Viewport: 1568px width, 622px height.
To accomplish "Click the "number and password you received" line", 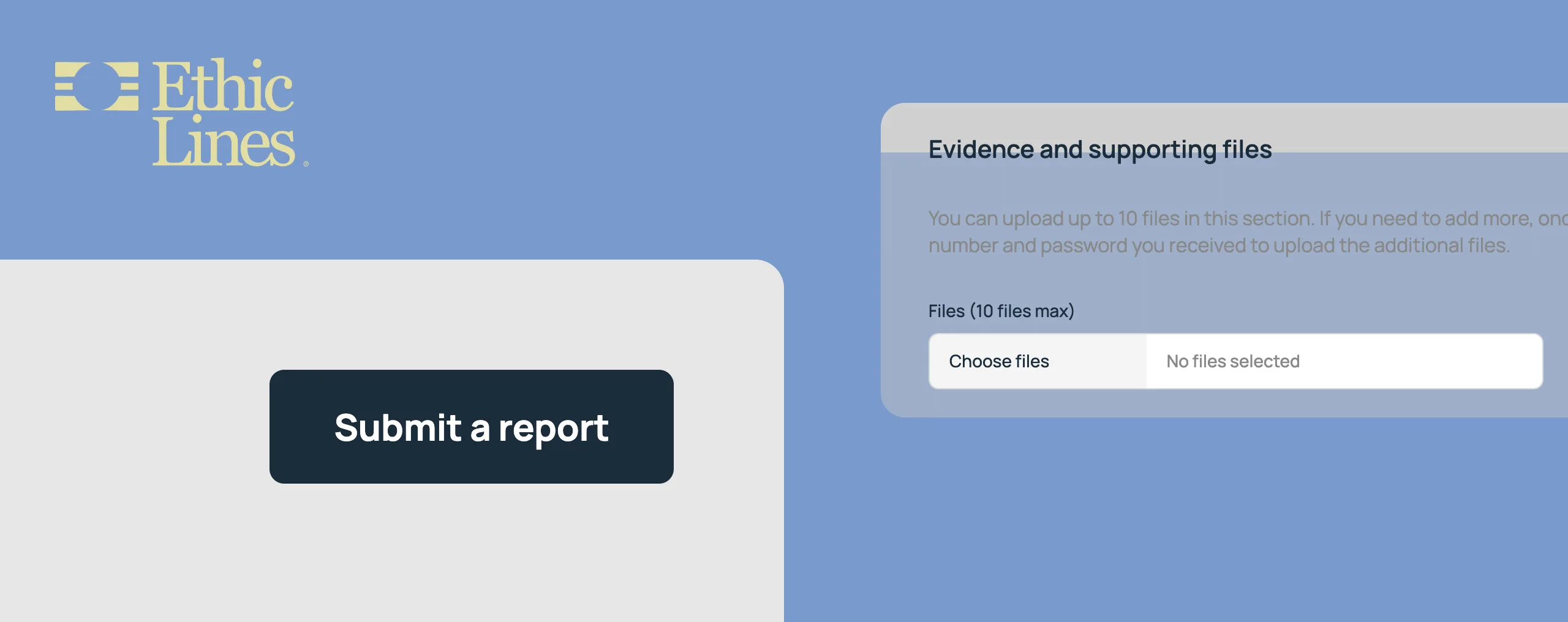I will 1219,245.
